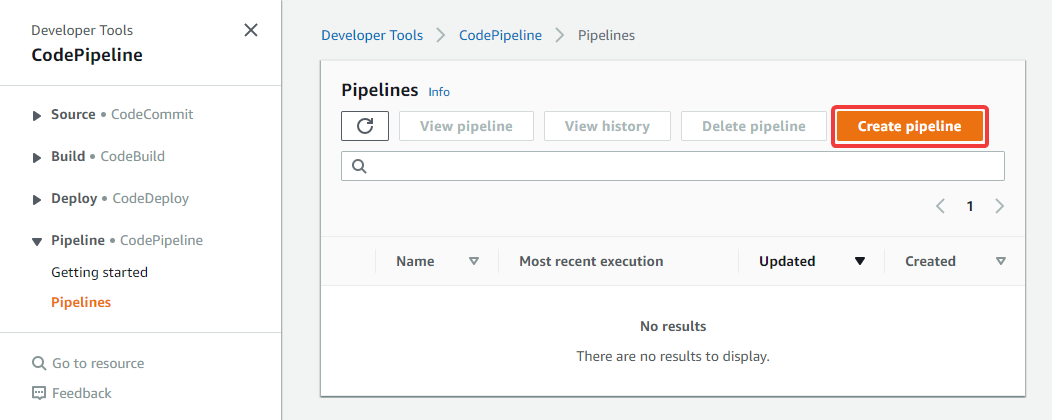The height and width of the screenshot is (420, 1052).
Task: Click the pipelines search input field
Action: (673, 166)
